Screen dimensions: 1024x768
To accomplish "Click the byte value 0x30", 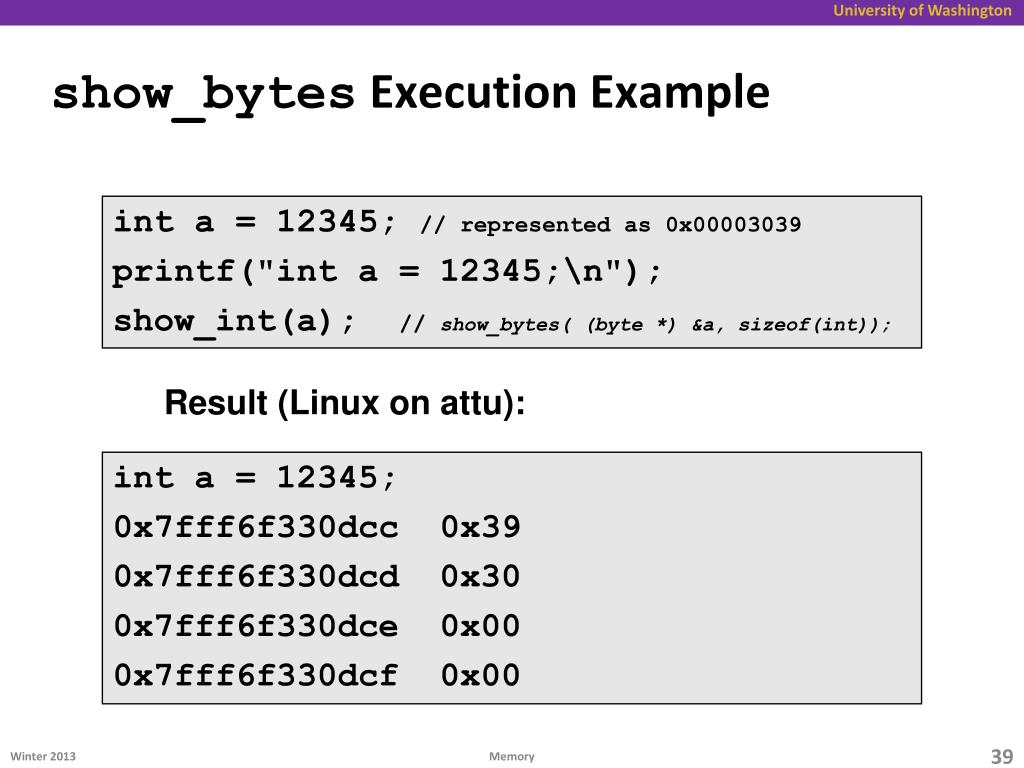I will click(x=481, y=577).
